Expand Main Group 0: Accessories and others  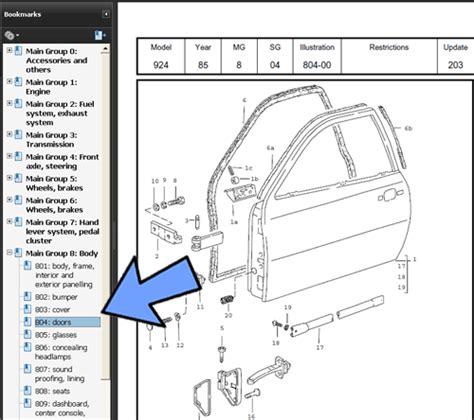(x=9, y=50)
